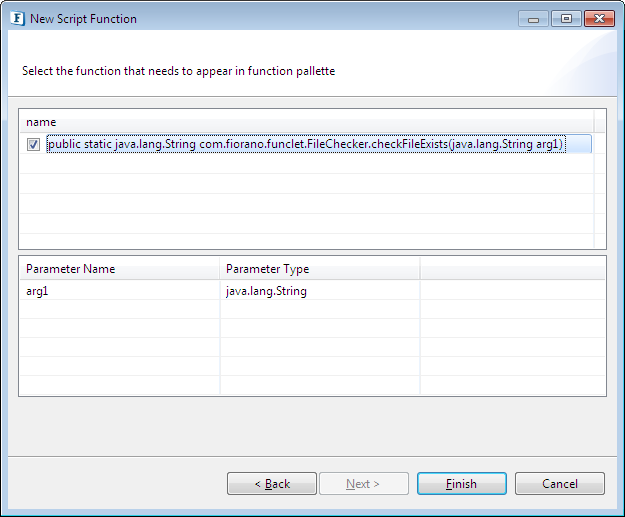Click empty row below arg1 parameter

pyautogui.click(x=312, y=309)
